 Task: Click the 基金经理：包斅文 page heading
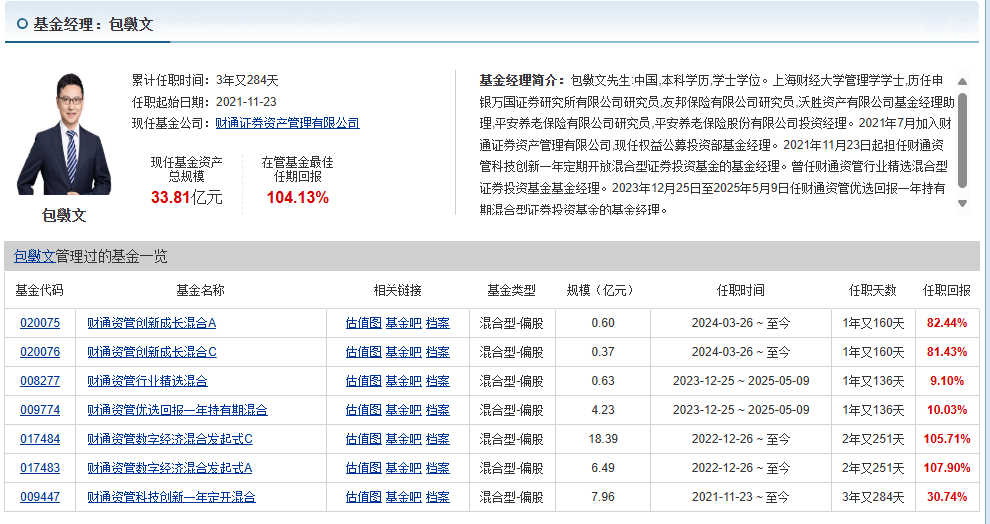93,25
